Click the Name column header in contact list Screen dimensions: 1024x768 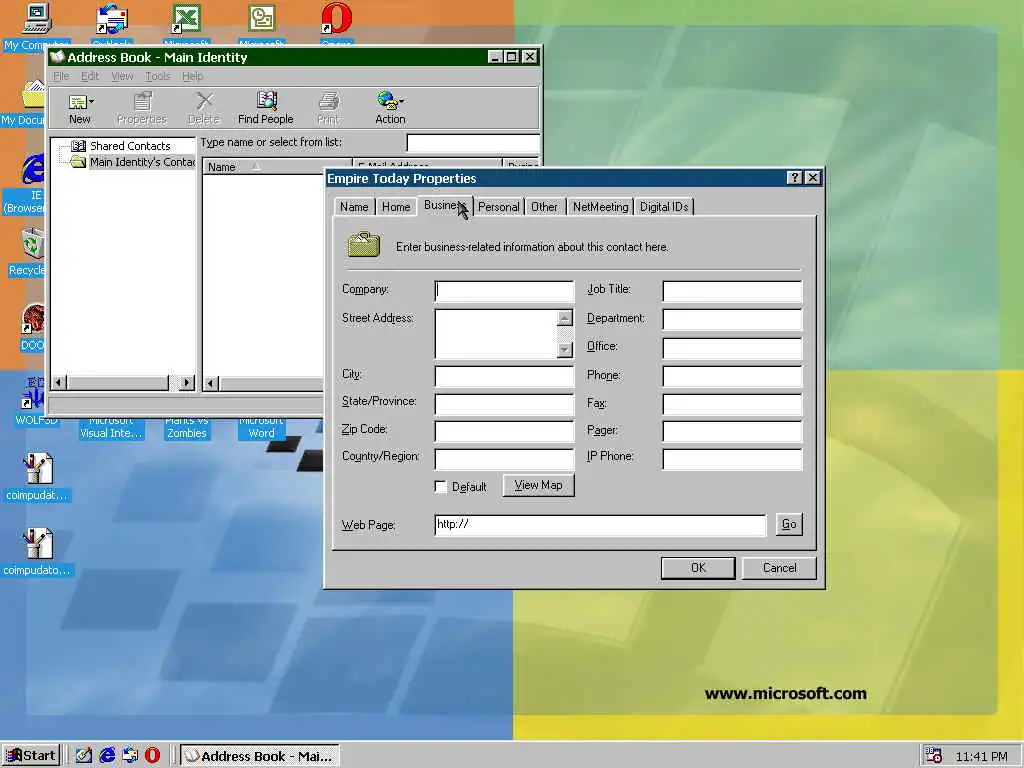tap(277, 167)
